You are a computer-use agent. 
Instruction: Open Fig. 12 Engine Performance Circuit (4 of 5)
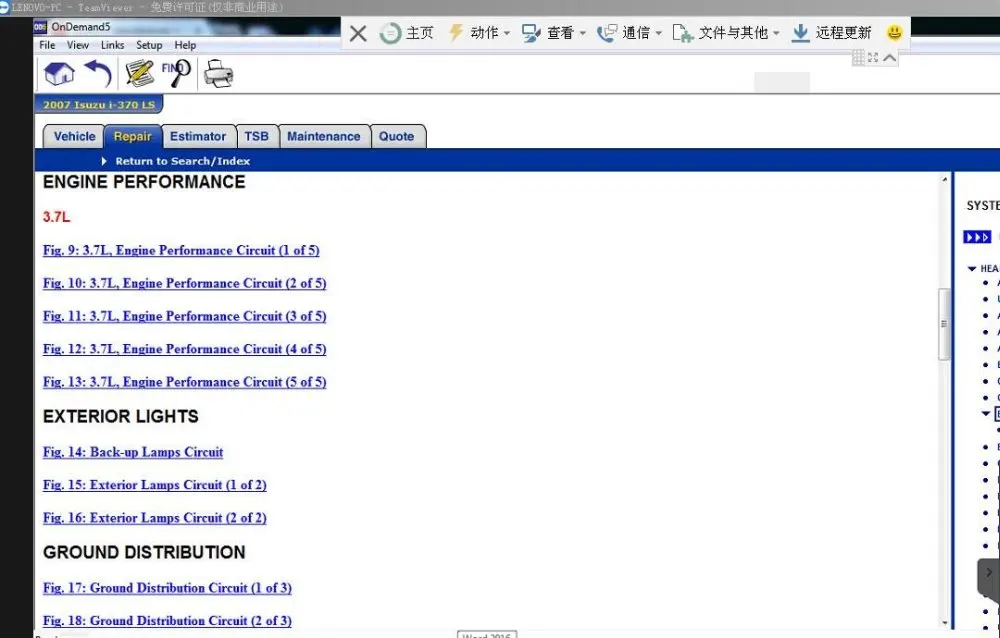184,349
